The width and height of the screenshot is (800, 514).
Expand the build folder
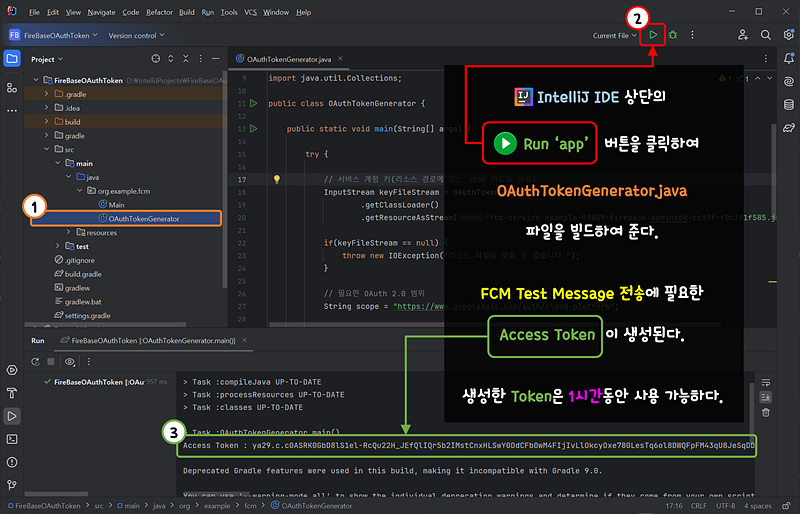click(x=46, y=121)
